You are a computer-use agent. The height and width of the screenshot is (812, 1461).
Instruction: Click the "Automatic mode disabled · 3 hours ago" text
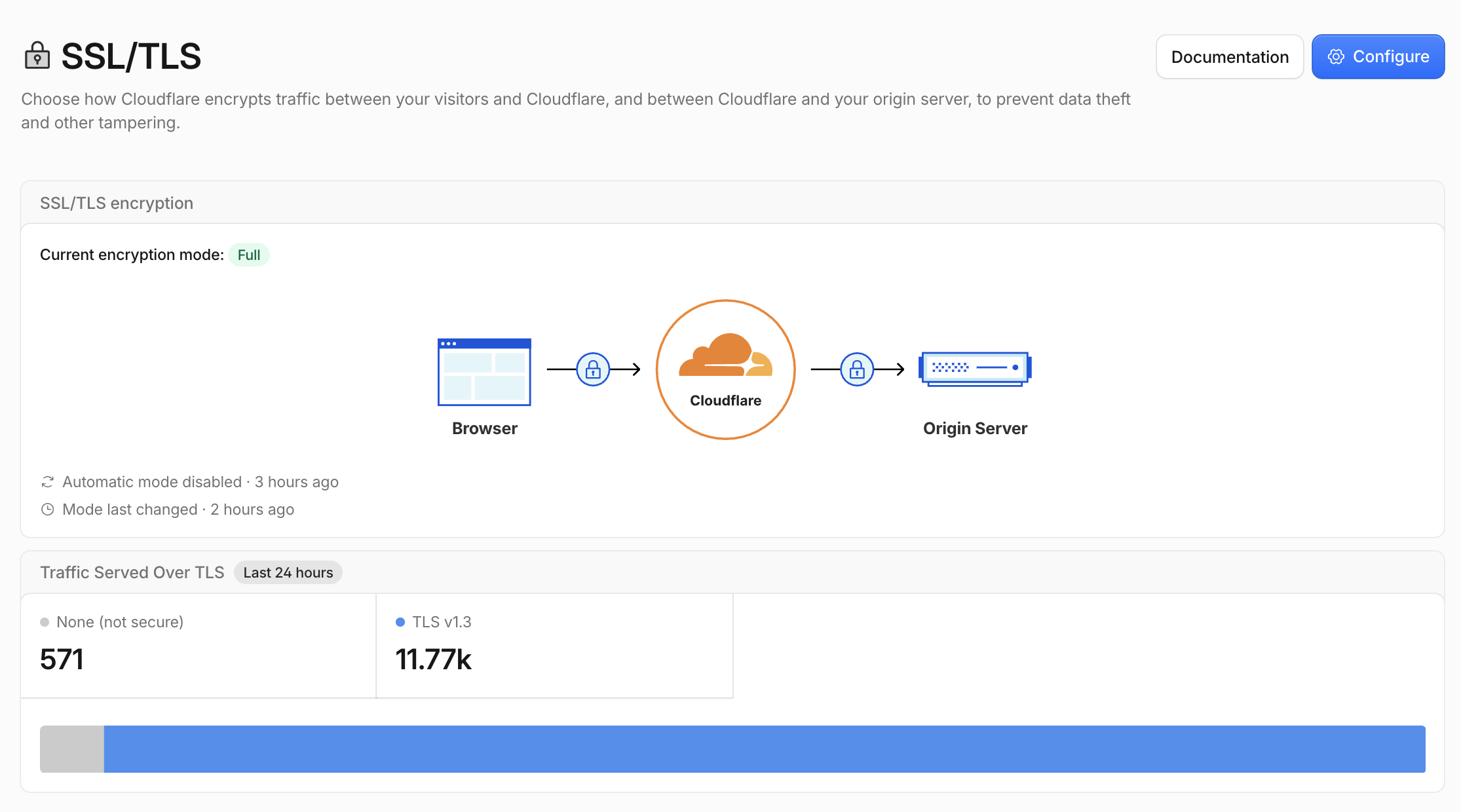[200, 482]
